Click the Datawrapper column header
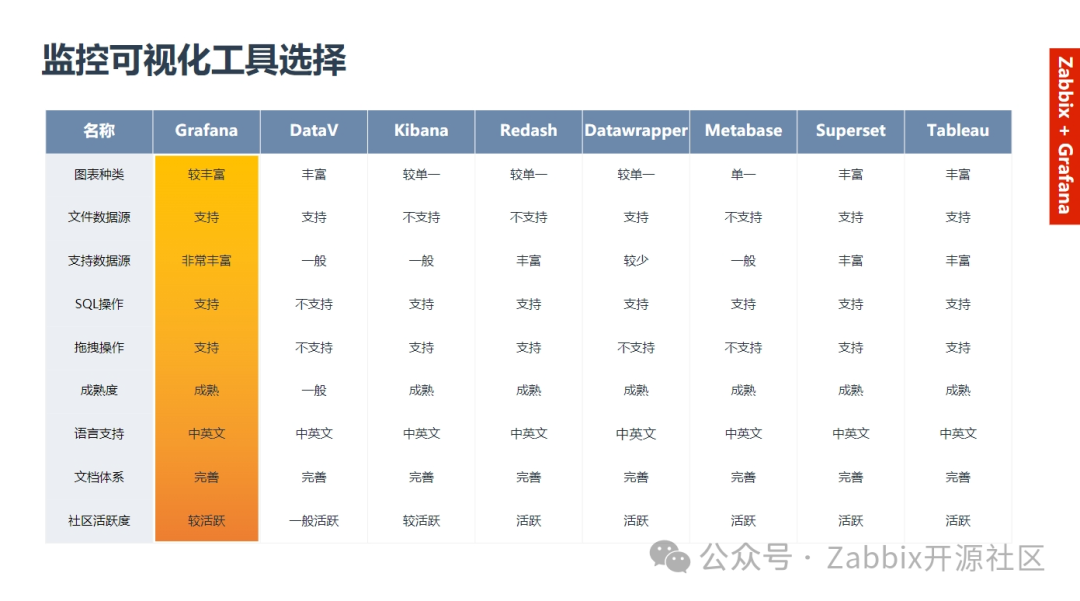The height and width of the screenshot is (601, 1080). click(636, 131)
